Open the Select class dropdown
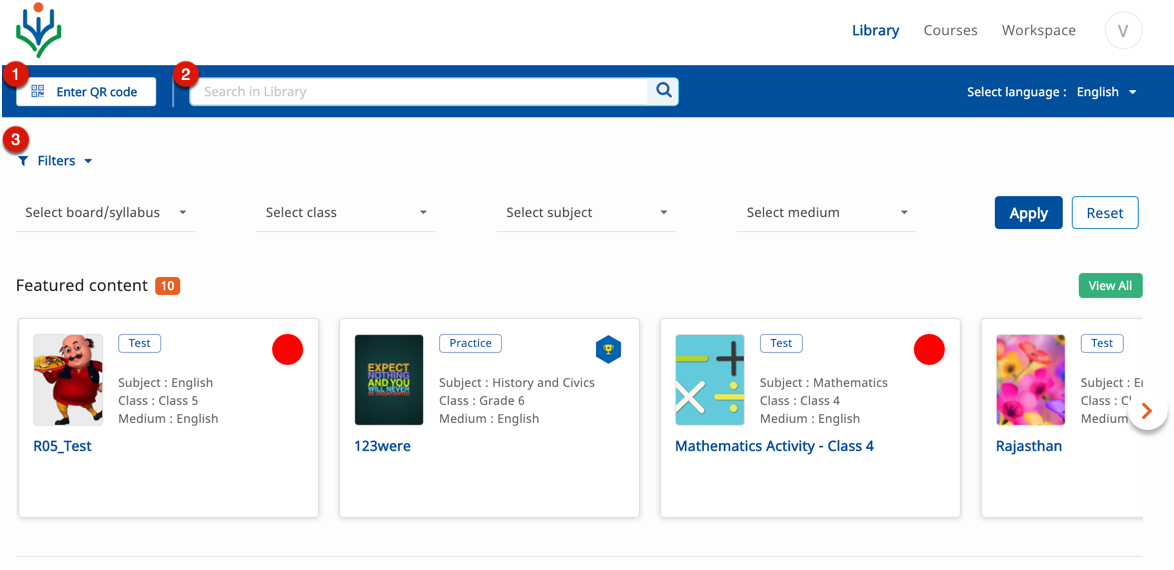The image size is (1174, 570). 346,212
